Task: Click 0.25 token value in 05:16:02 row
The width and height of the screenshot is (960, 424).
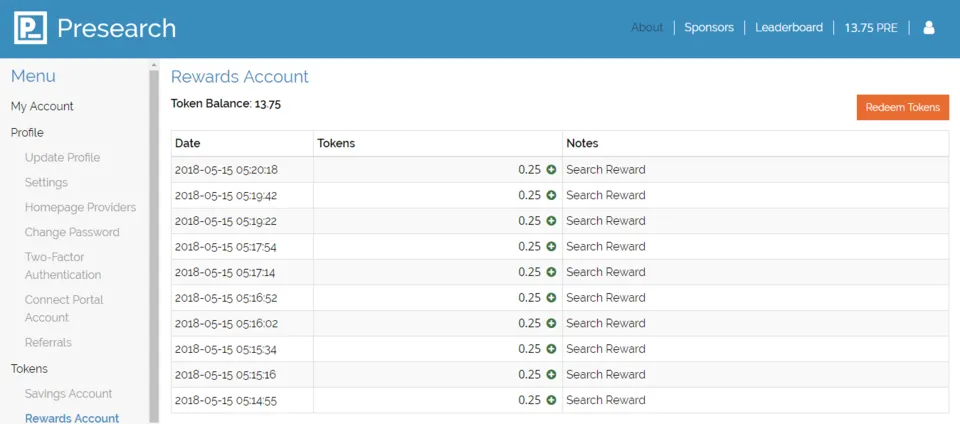Action: click(530, 323)
